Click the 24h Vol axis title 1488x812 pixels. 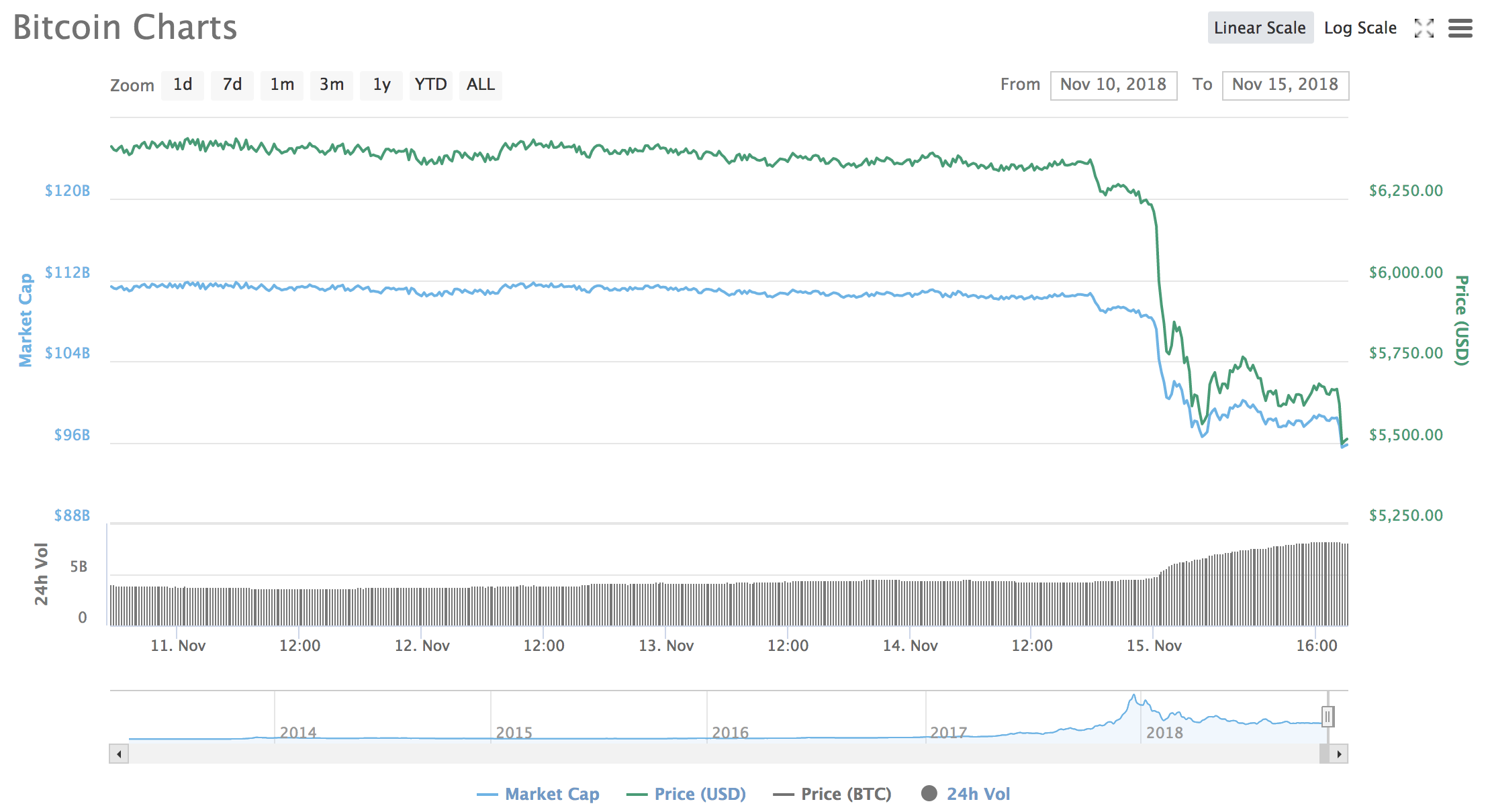pos(42,574)
